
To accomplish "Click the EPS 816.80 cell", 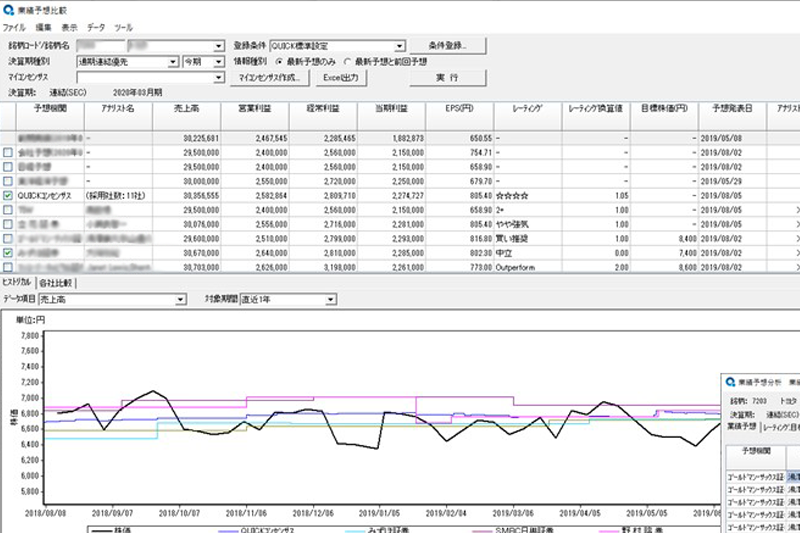I will (x=459, y=238).
